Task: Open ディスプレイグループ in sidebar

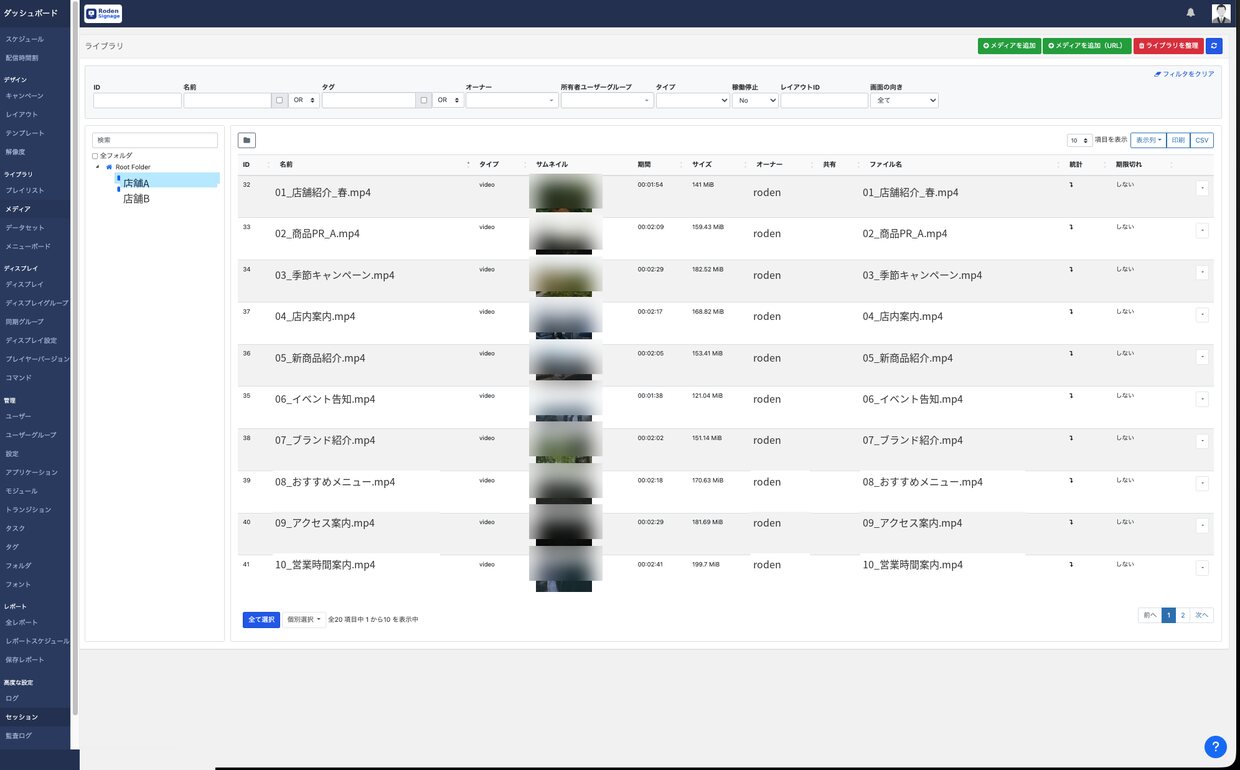Action: (37, 302)
